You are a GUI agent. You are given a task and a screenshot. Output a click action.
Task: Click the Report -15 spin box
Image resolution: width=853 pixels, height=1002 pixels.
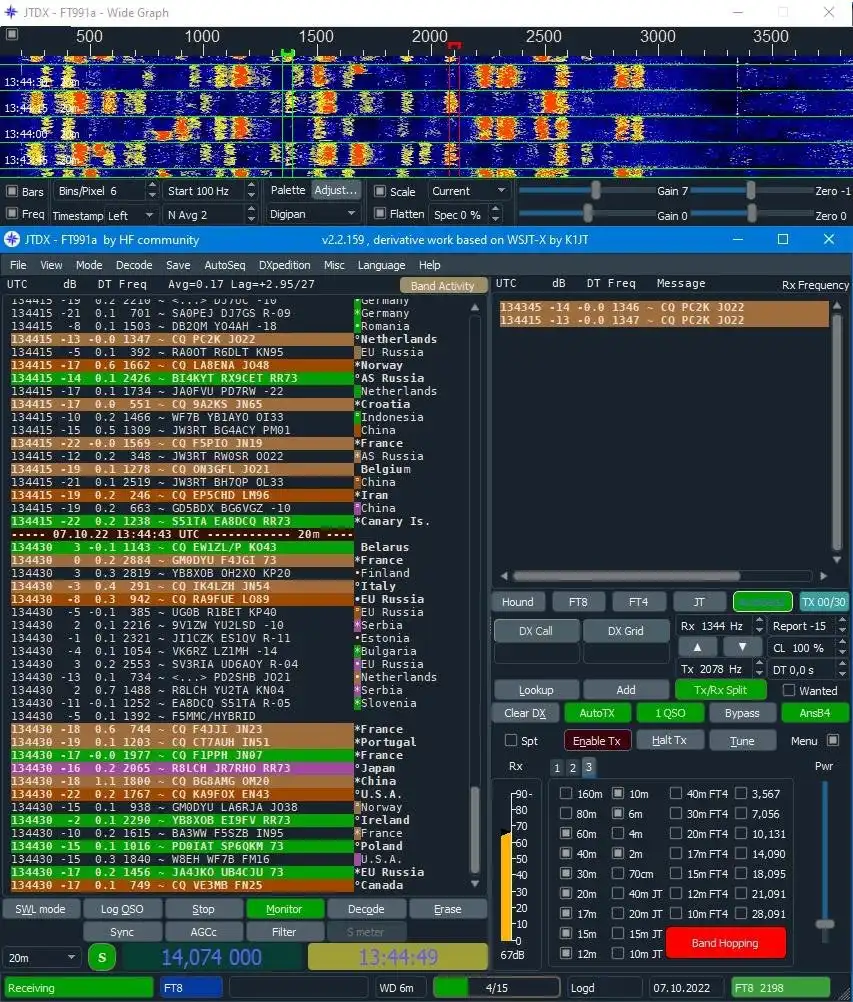(808, 626)
